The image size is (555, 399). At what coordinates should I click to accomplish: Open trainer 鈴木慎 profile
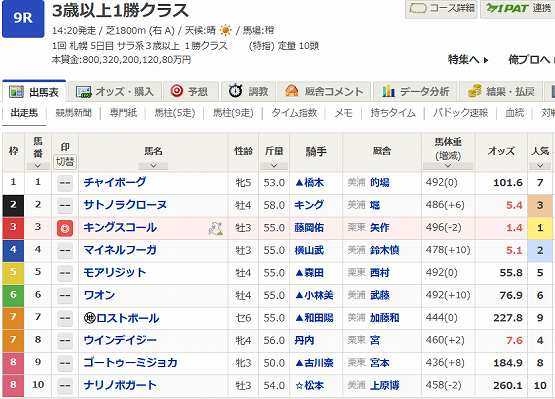384,250
